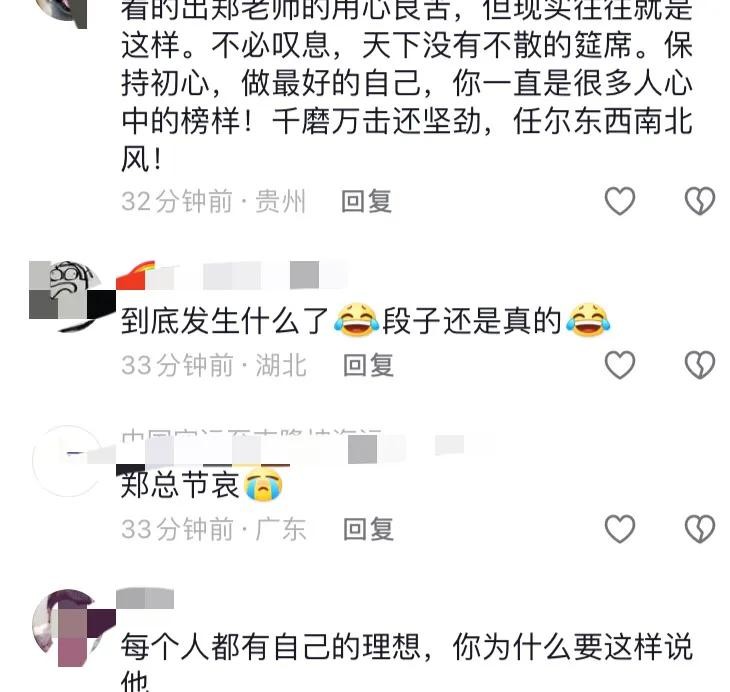Viewport: 730px width, 692px height.
Task: Reply to the 33分钟前 Hubei comment
Action: pyautogui.click(x=368, y=365)
